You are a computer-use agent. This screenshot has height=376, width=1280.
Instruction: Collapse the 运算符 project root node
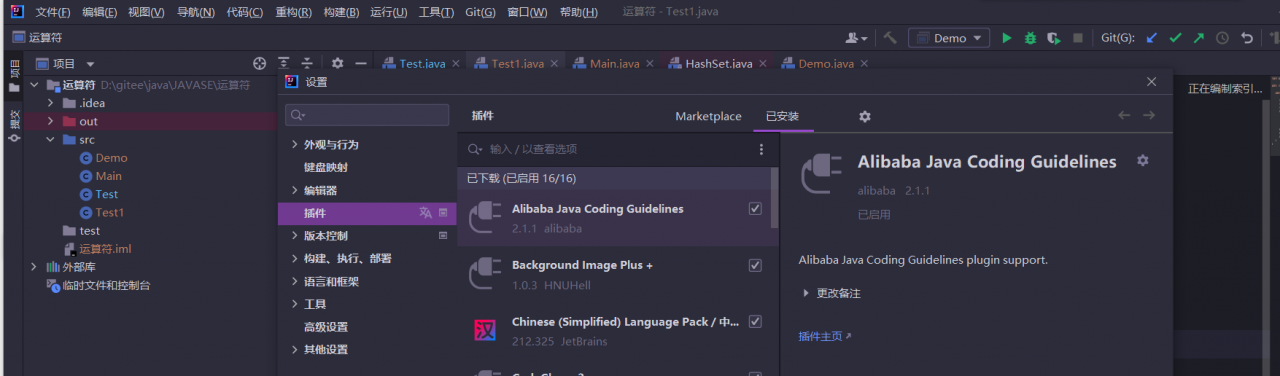pos(35,85)
